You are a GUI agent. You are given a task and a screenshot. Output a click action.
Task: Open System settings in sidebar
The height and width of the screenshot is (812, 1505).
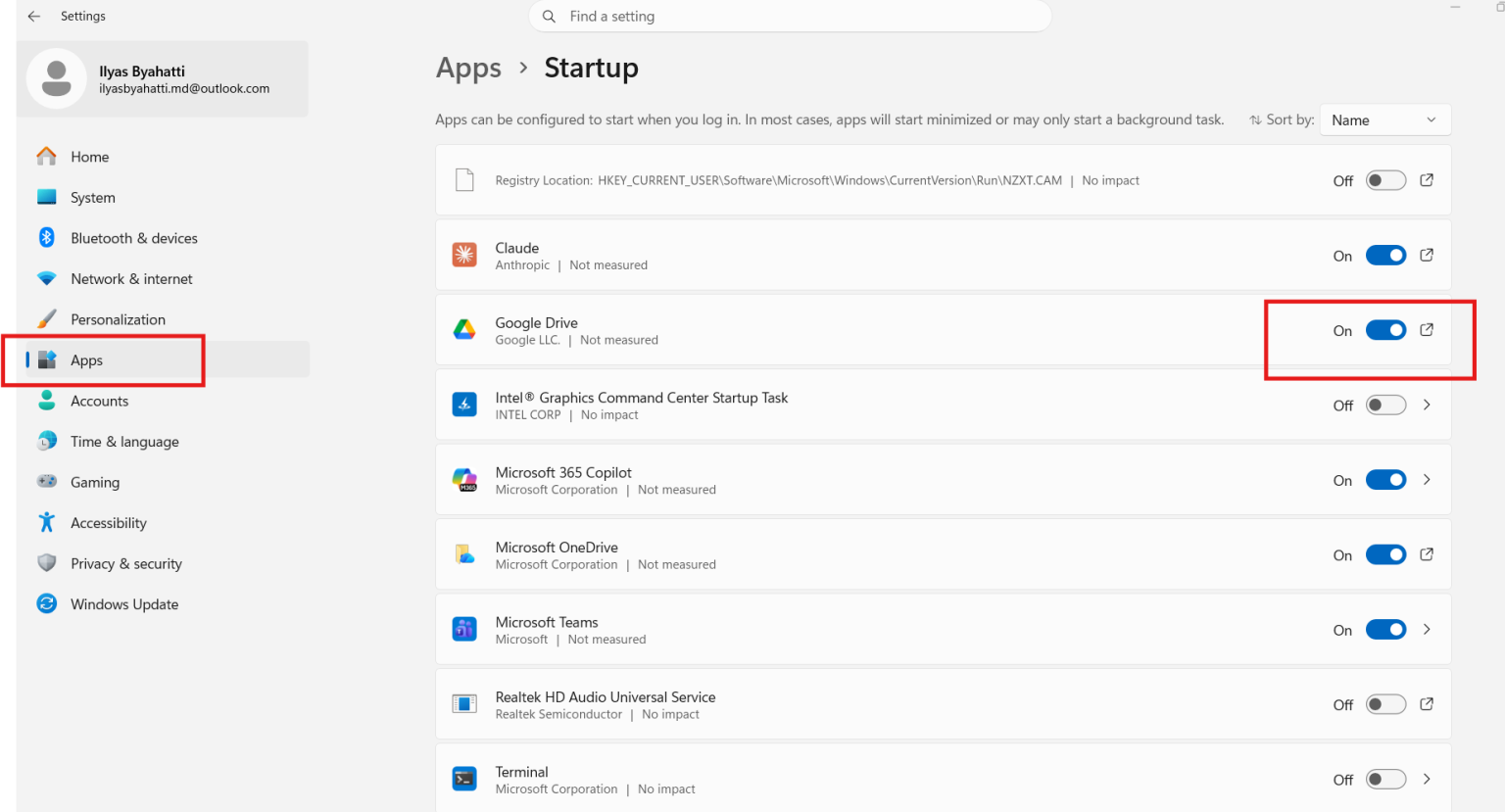(163, 197)
